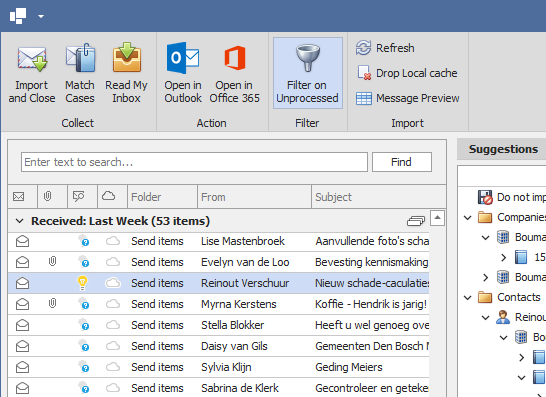Collapse the Contacts folder node
This screenshot has width=546, height=397.
click(x=468, y=298)
